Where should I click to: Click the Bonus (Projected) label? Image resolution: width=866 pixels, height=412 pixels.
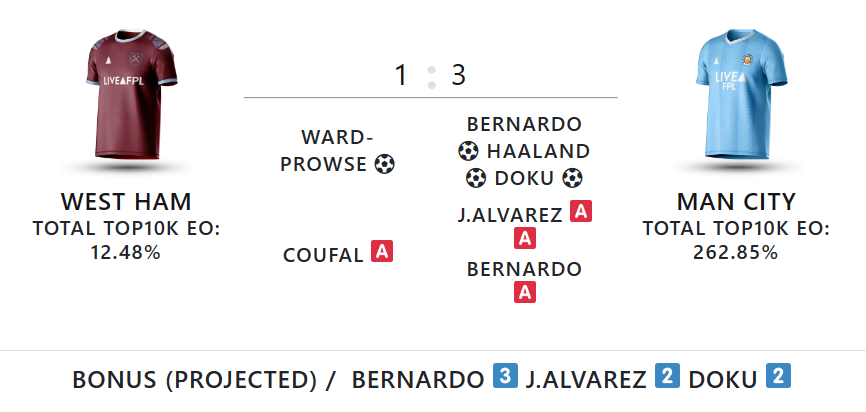point(194,379)
